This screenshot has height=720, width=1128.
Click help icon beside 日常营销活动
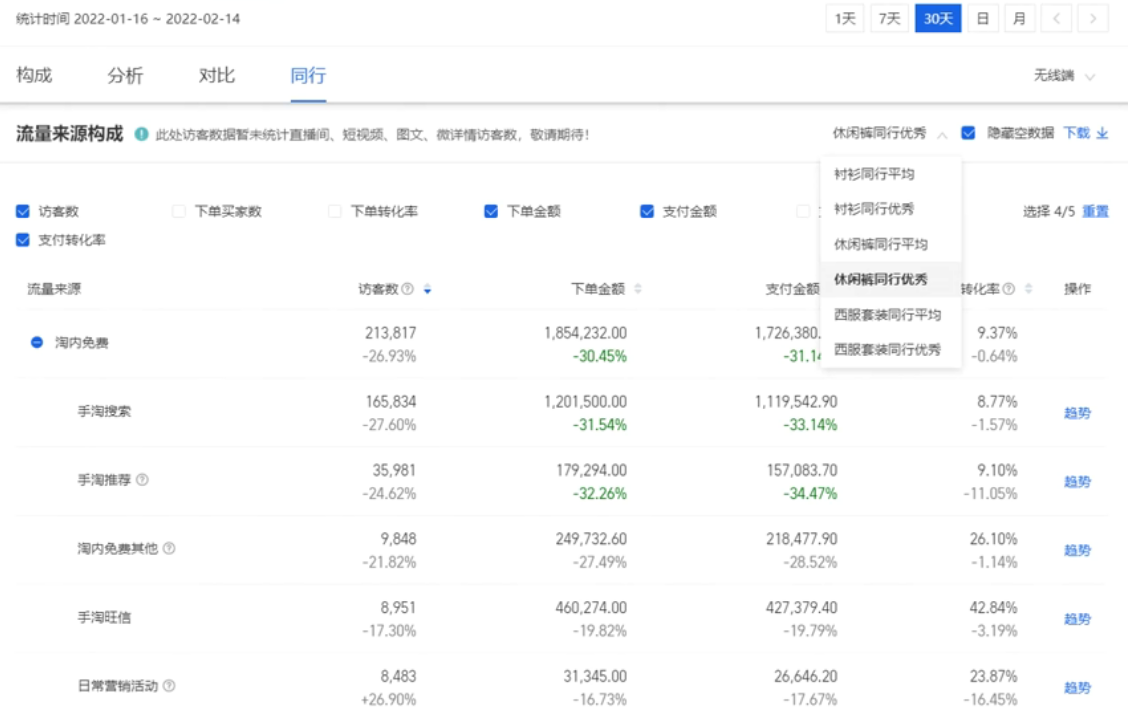(169, 686)
